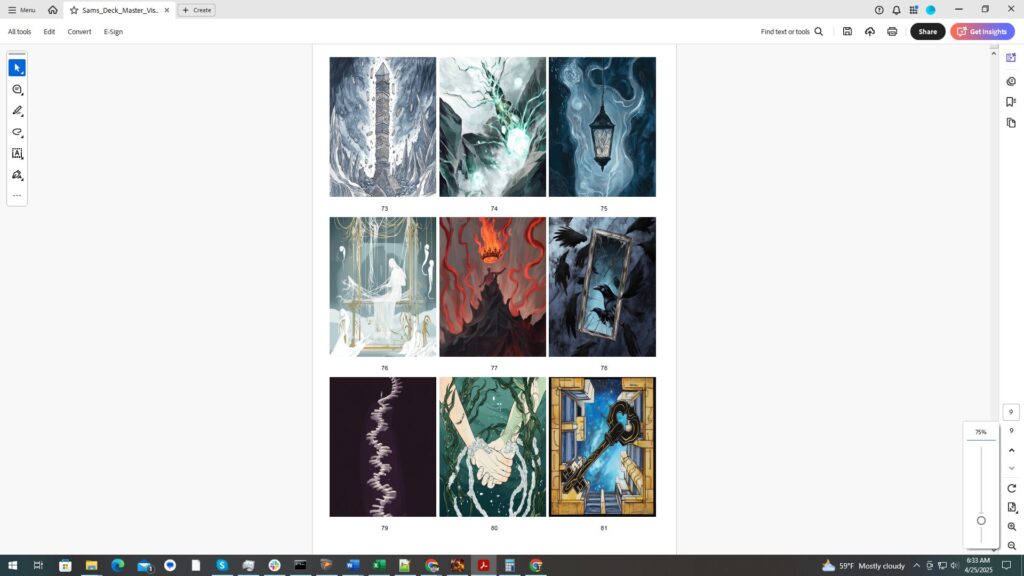Select the arrow selection tool
Viewport: 1024px width, 576px height.
click(x=17, y=68)
